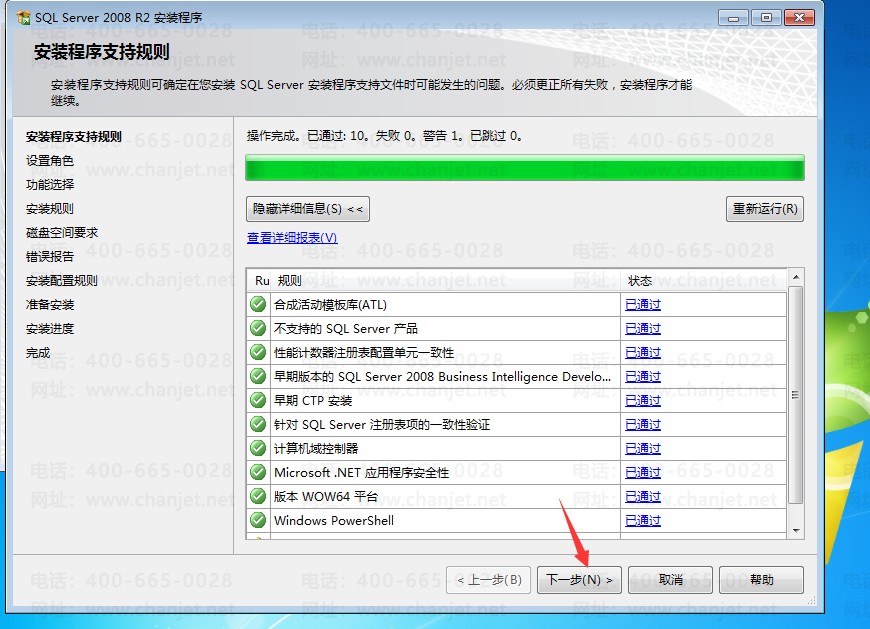The image size is (870, 629).
Task: Open the 查看详细报表(V) link
Action: point(292,237)
